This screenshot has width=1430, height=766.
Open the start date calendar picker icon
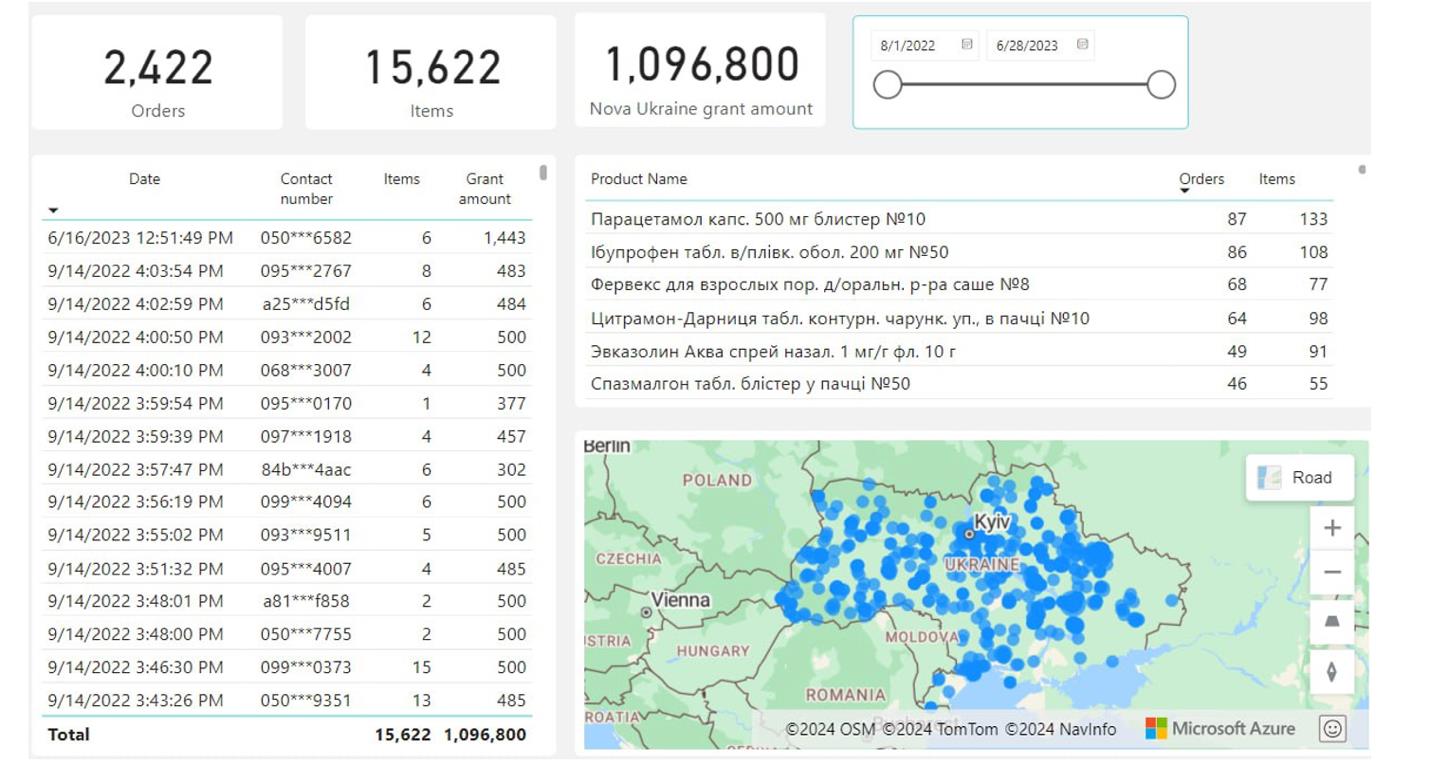click(967, 45)
